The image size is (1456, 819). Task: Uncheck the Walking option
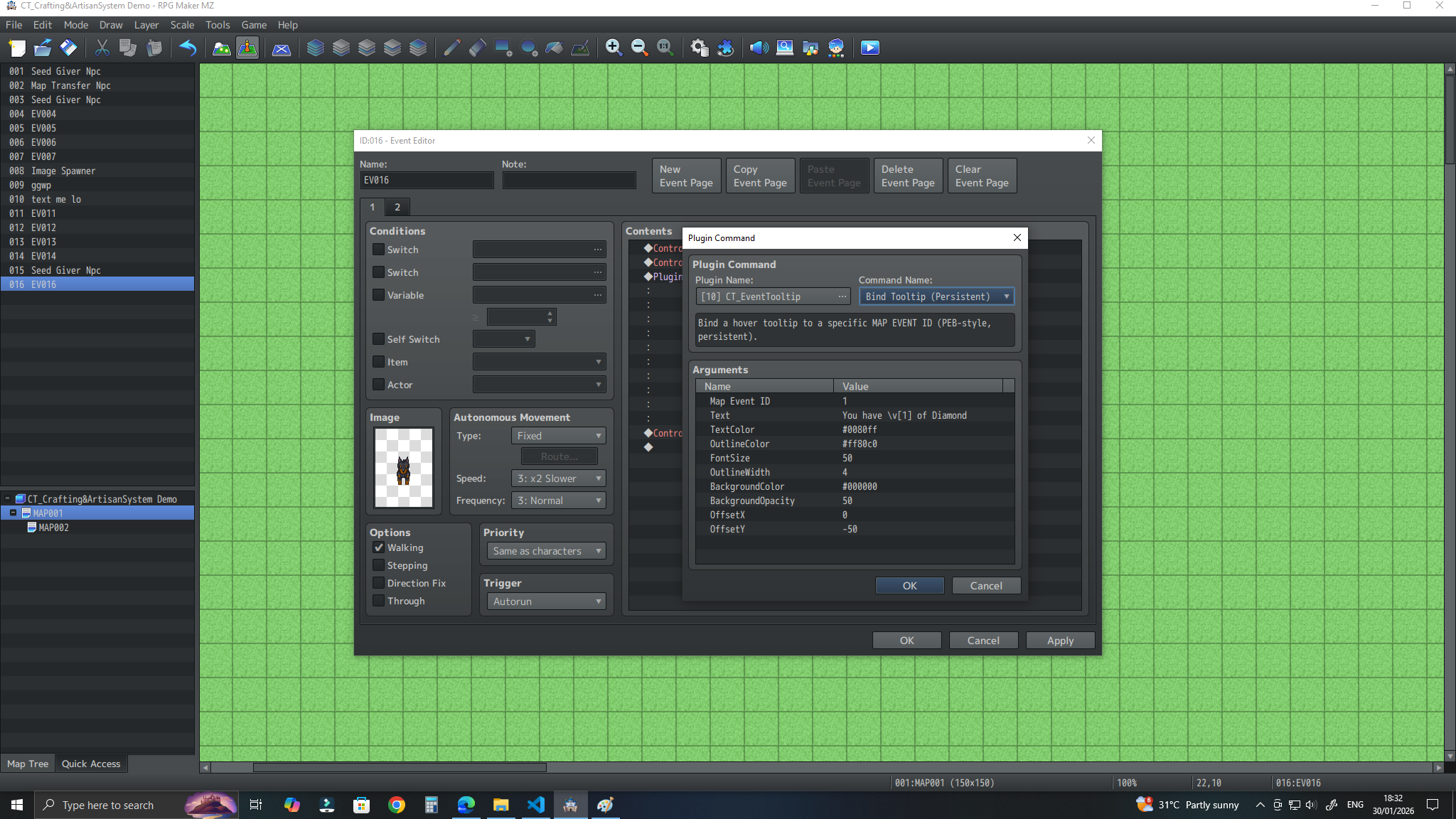coord(379,547)
